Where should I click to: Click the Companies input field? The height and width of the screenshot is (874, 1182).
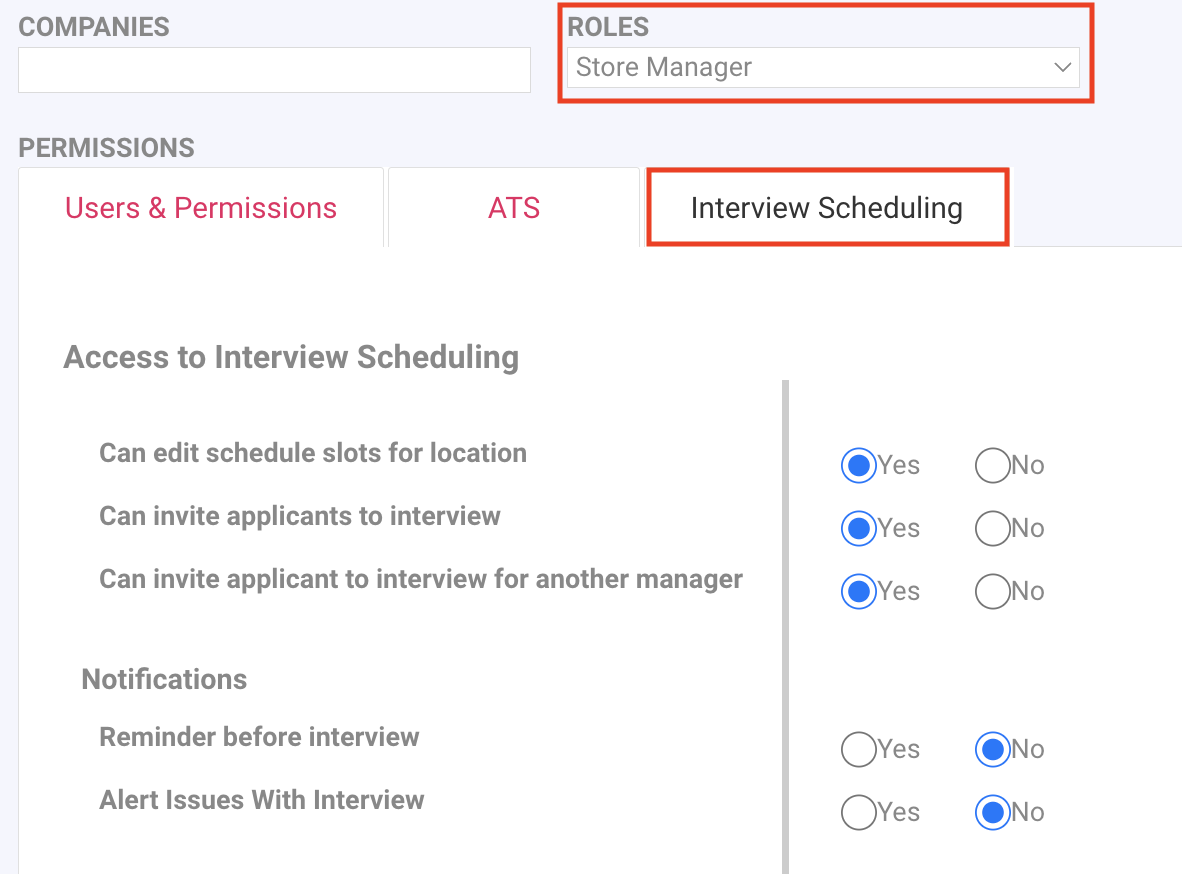pos(274,70)
